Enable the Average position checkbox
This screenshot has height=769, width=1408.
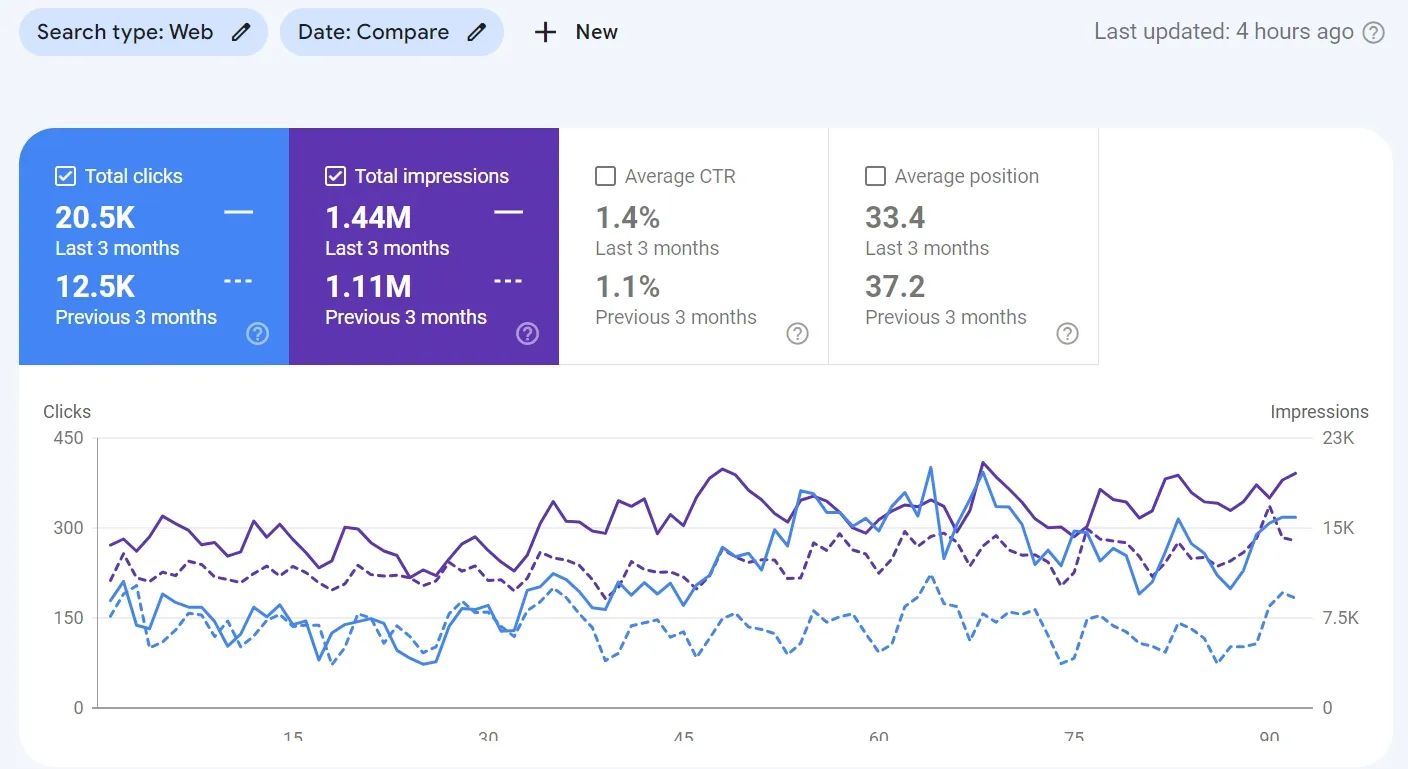(875, 175)
